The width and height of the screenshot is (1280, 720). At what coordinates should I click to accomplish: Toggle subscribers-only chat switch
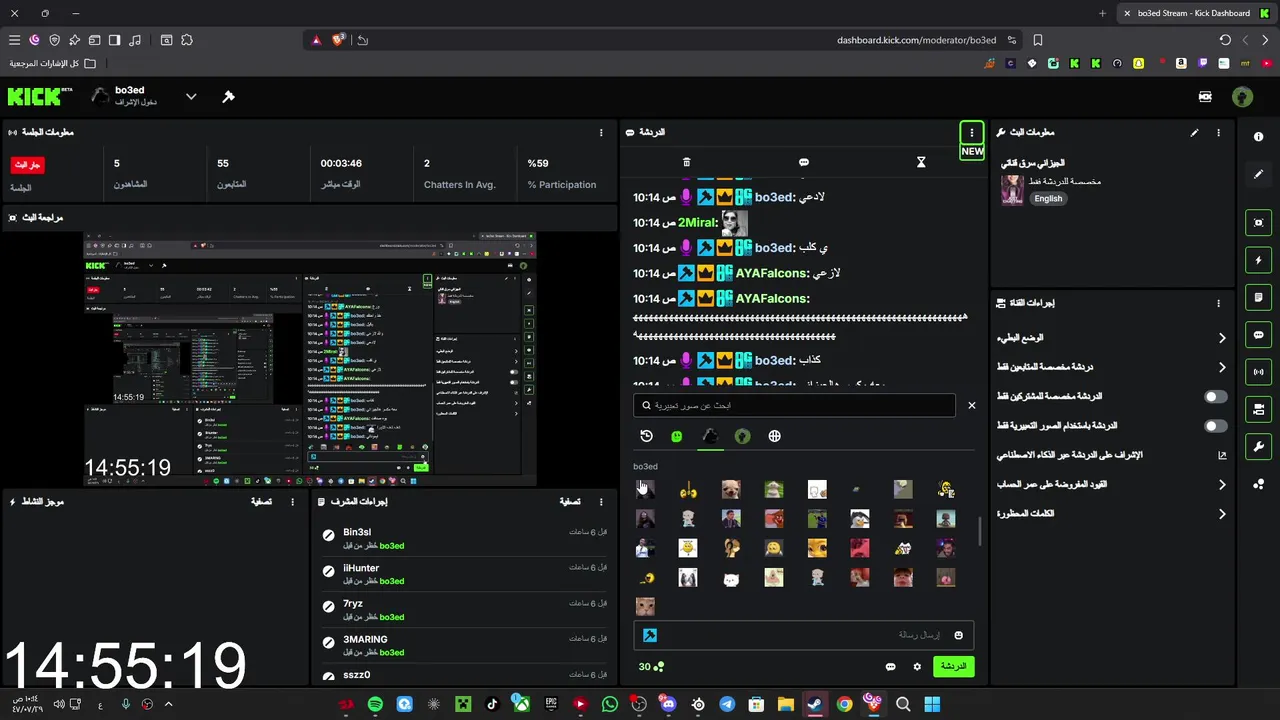1215,397
